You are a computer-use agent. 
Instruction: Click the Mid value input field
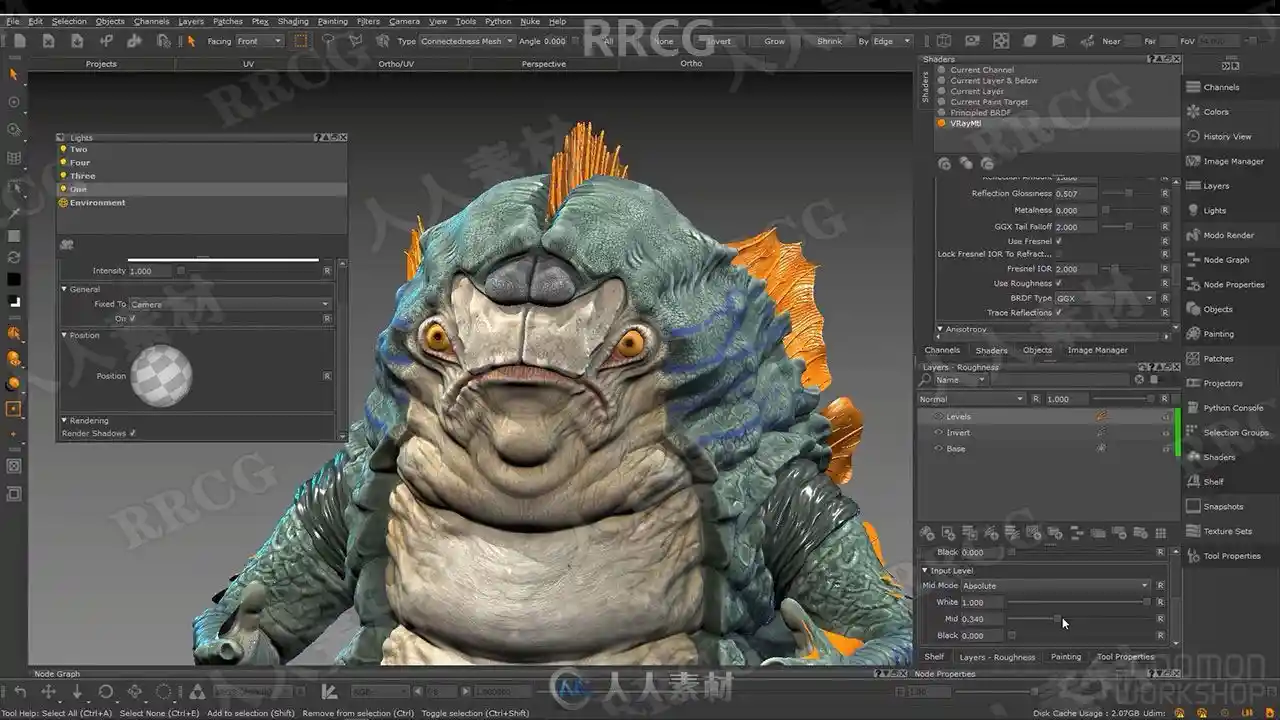[980, 619]
